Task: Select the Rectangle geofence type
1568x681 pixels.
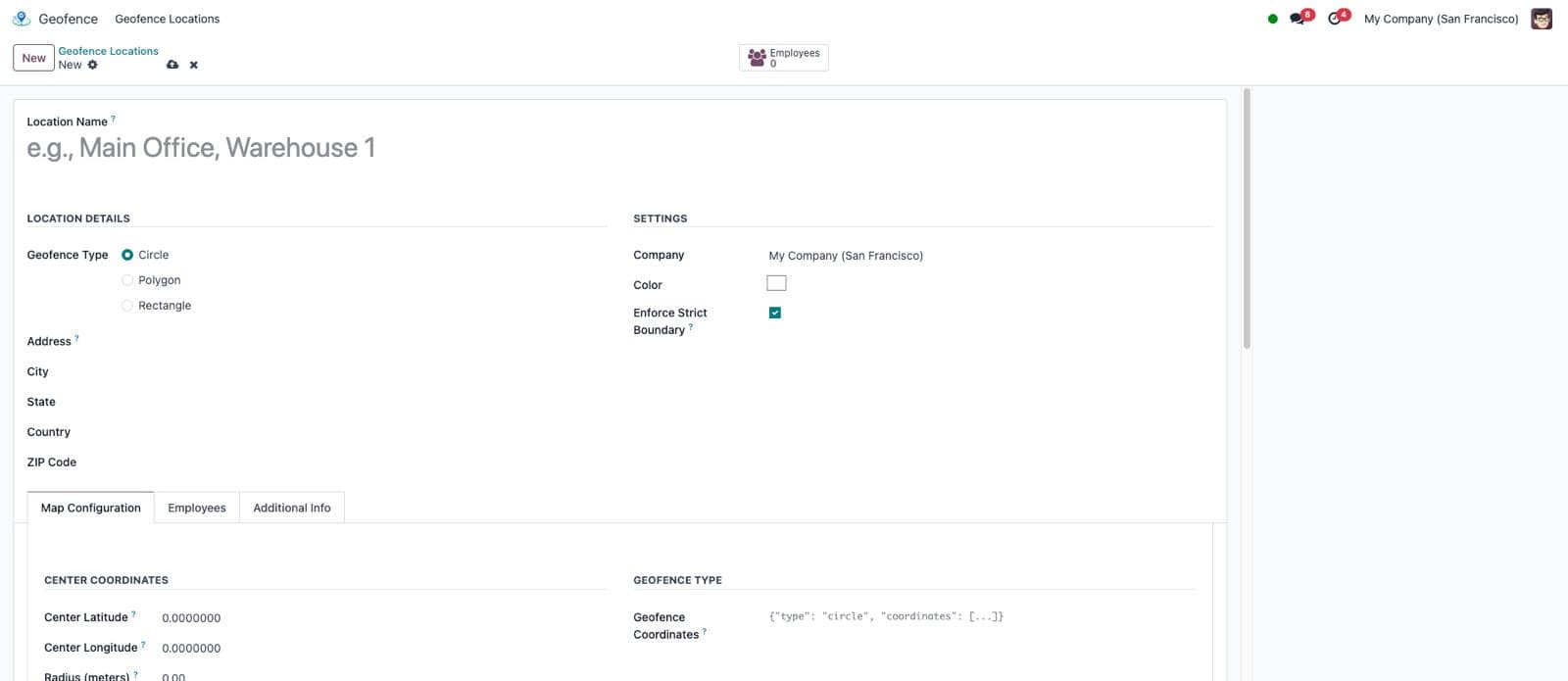Action: click(x=127, y=306)
